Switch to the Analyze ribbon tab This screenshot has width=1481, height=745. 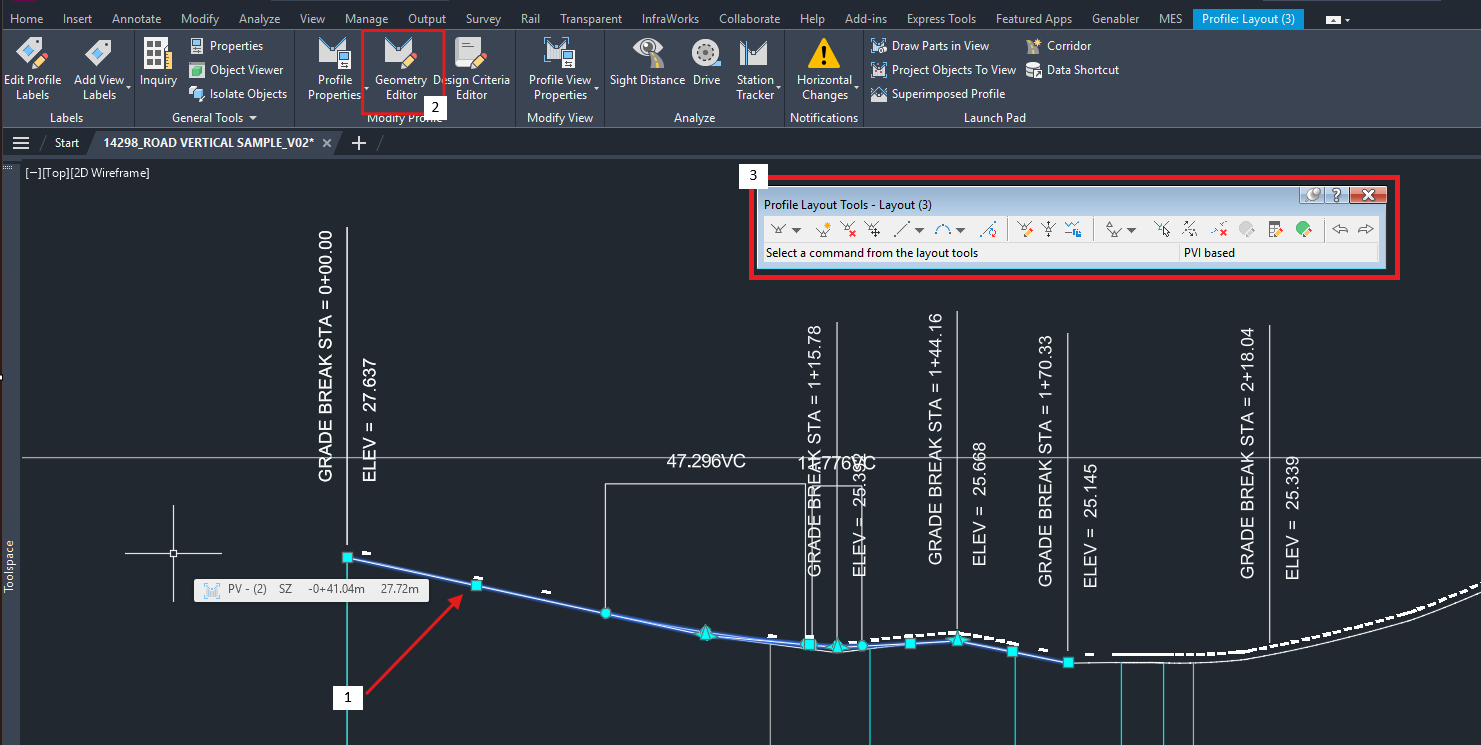[260, 19]
